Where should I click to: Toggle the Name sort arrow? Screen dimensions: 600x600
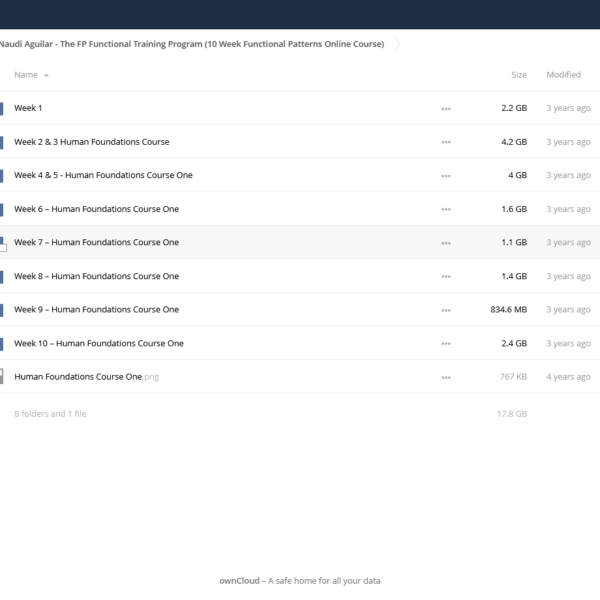[46, 75]
